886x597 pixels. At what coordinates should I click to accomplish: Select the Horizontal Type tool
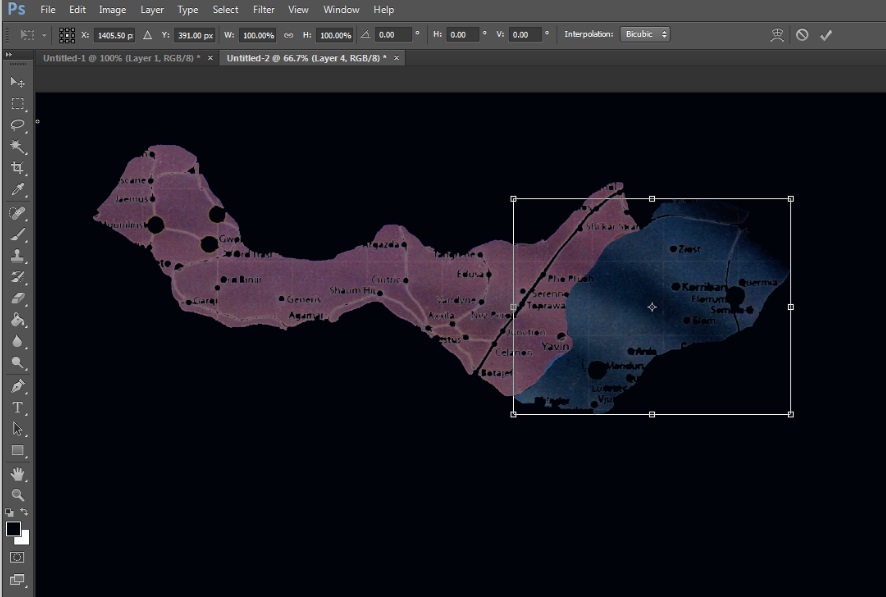pos(17,407)
